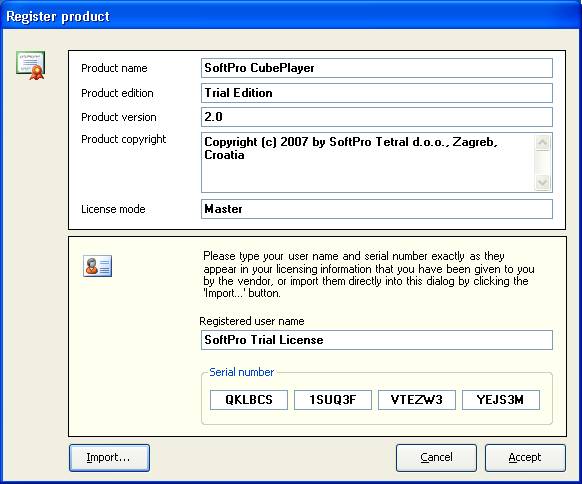582x484 pixels.
Task: Click the first serial box QKLBCS
Action: coord(249,400)
